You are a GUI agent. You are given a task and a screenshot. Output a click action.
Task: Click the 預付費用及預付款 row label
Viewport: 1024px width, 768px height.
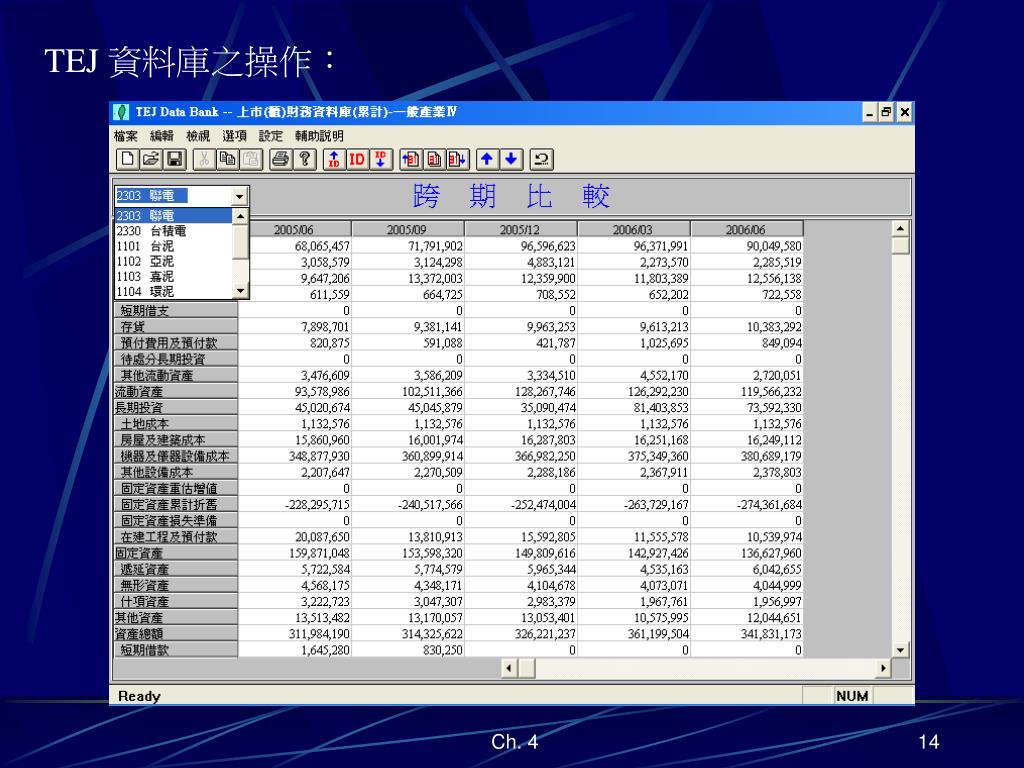[176, 343]
